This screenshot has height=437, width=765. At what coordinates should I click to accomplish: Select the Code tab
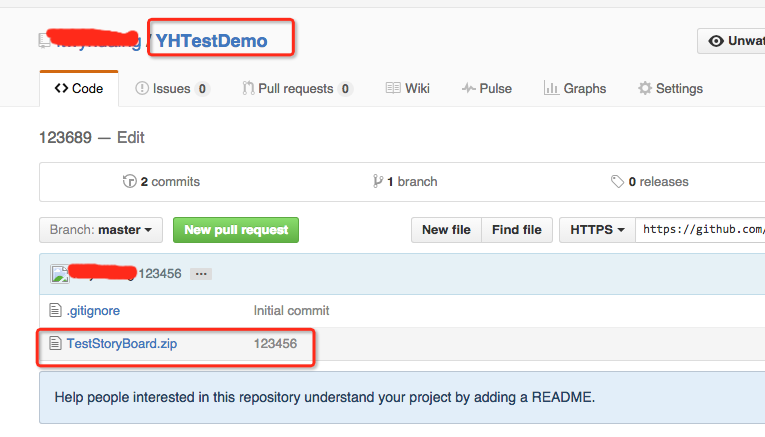tap(79, 88)
